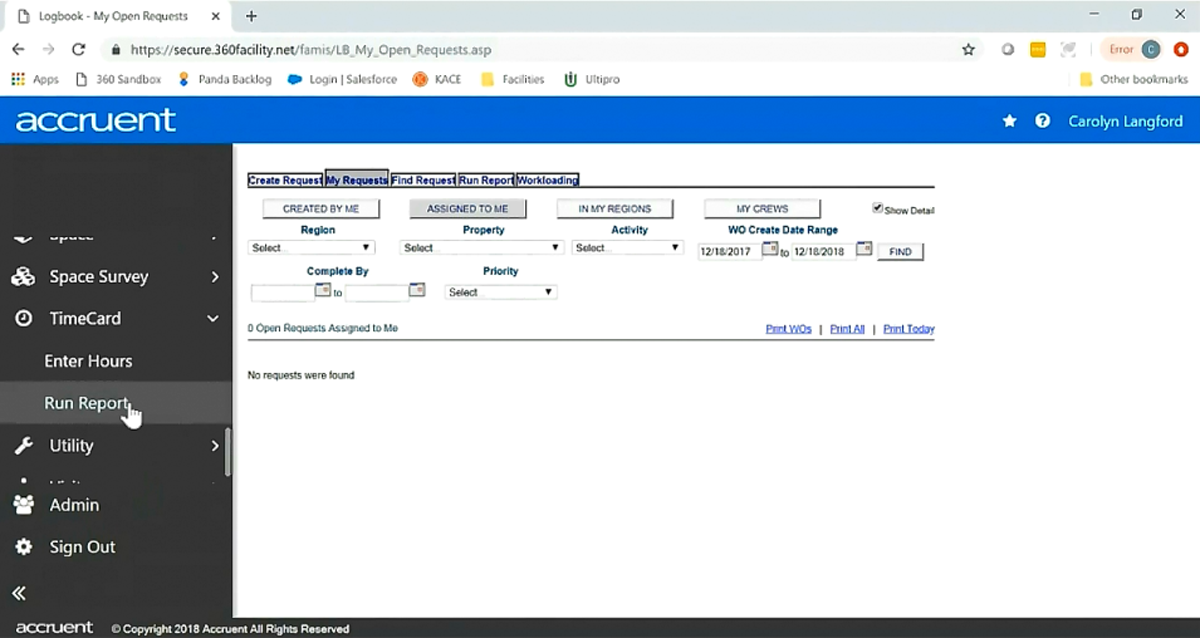Select the Space Survey icon in sidebar
Screen dimensions: 1200x638
pos(24,276)
